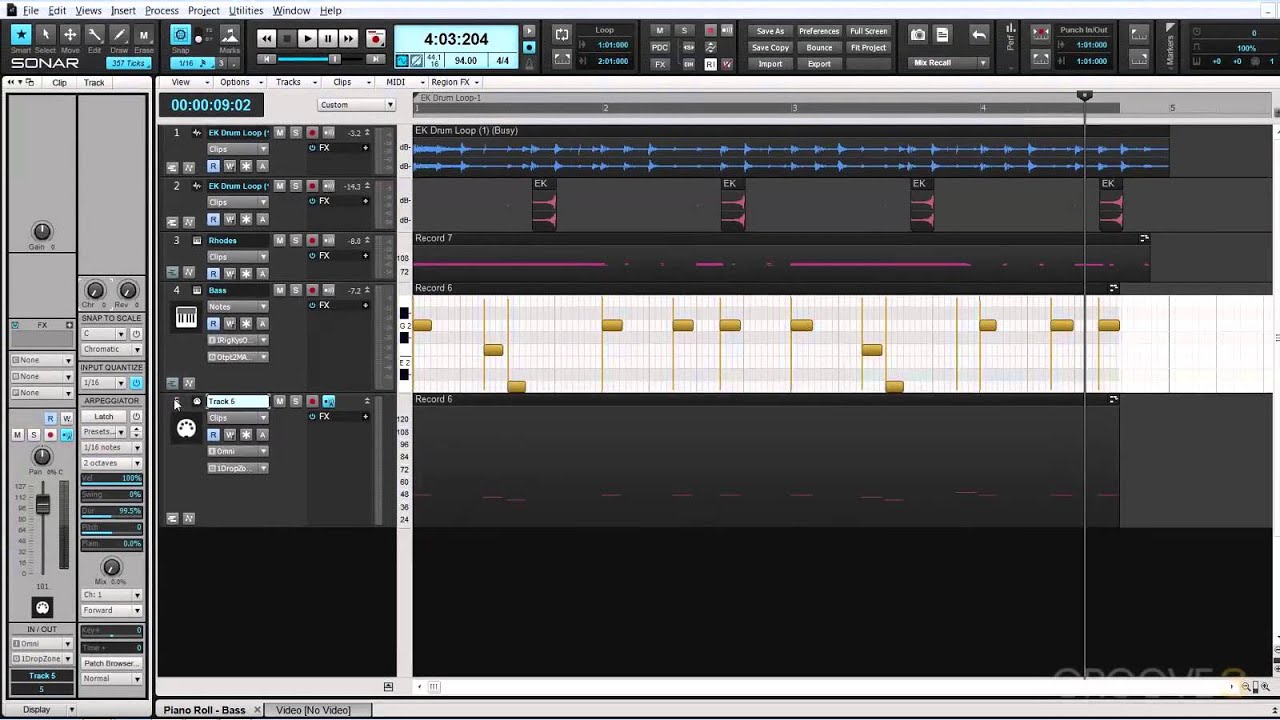The width and height of the screenshot is (1280, 720).
Task: Open the notes document icon
Action: [942, 35]
